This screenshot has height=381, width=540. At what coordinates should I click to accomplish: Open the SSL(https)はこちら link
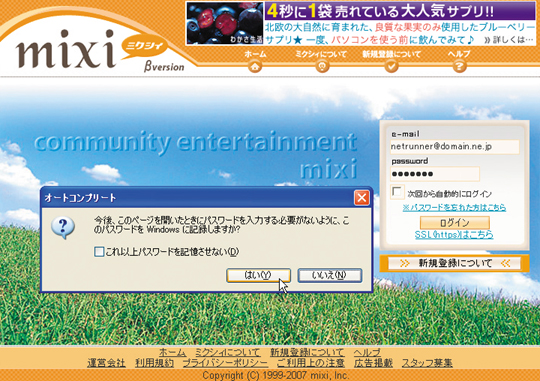pos(454,235)
